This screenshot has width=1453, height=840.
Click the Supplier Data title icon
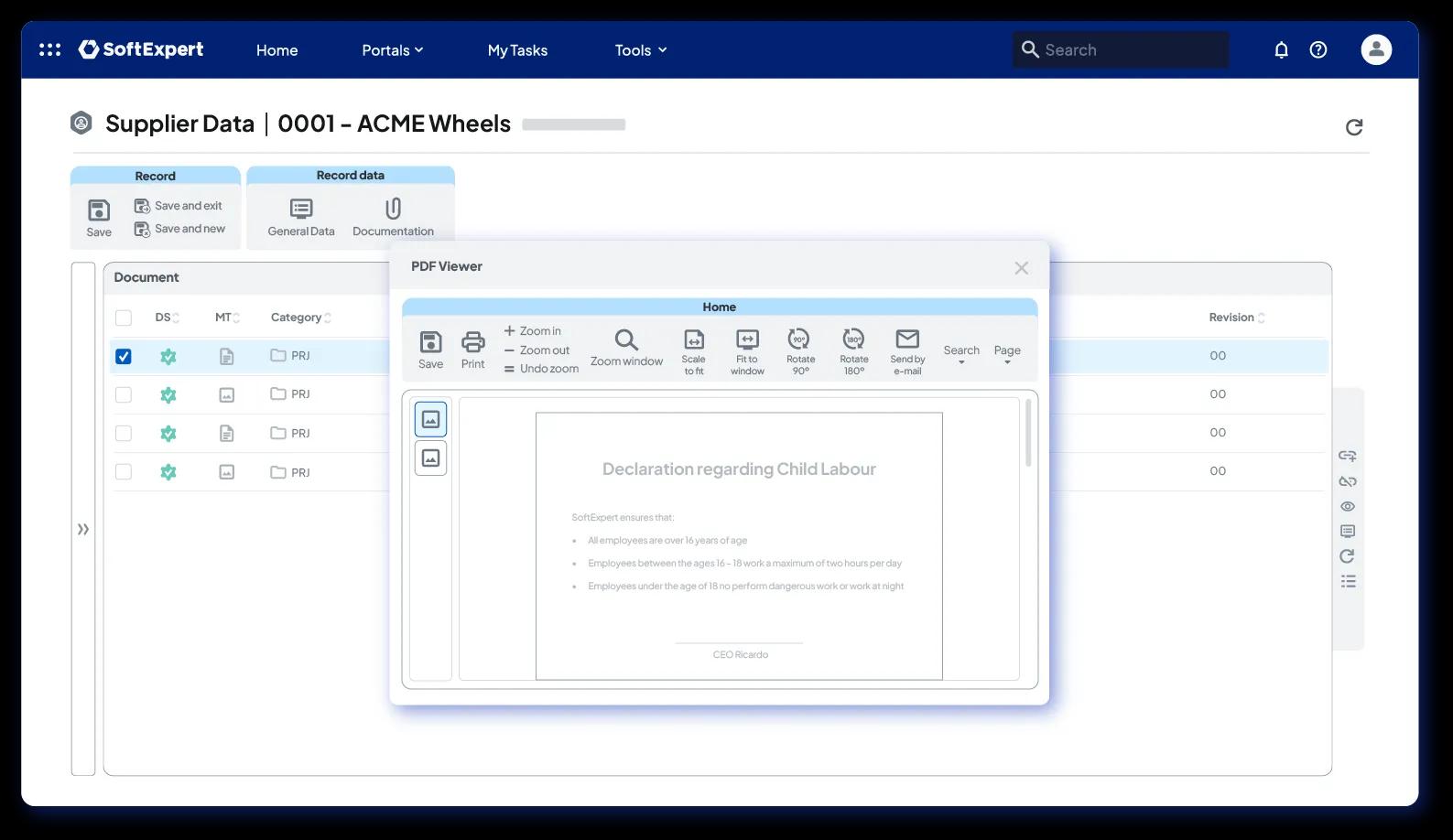81,123
